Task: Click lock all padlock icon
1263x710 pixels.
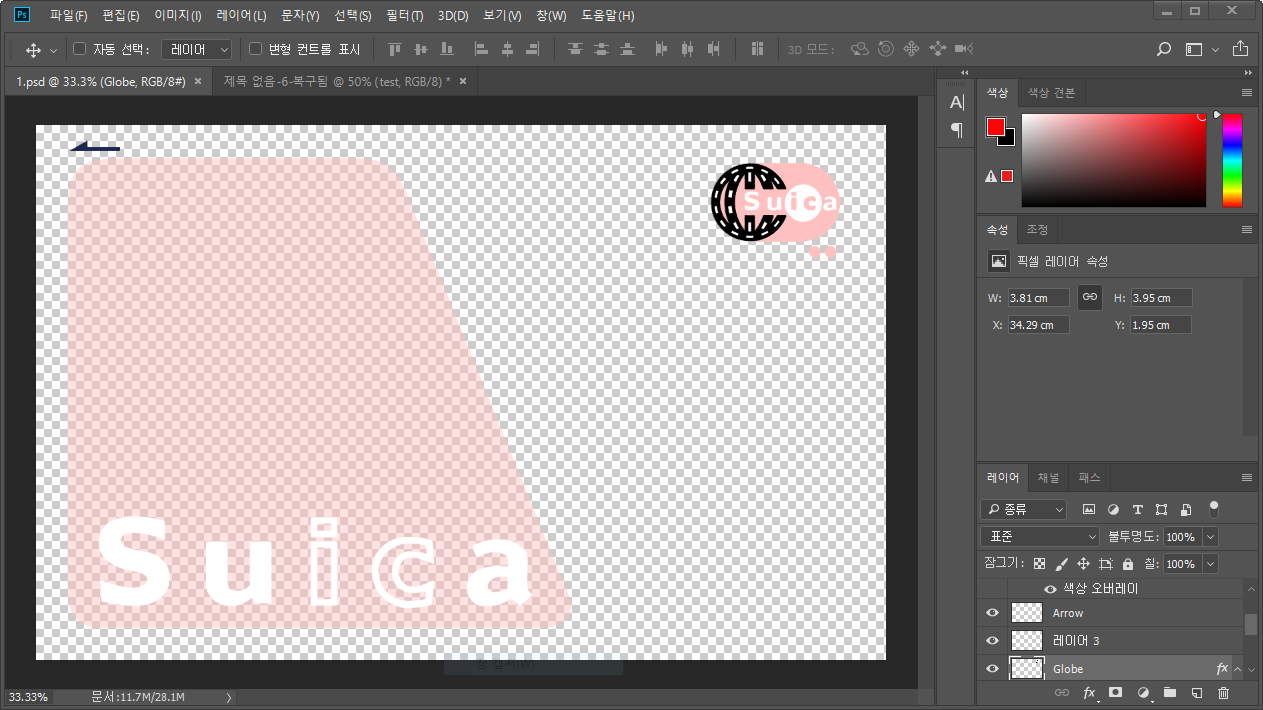Action: (1128, 564)
